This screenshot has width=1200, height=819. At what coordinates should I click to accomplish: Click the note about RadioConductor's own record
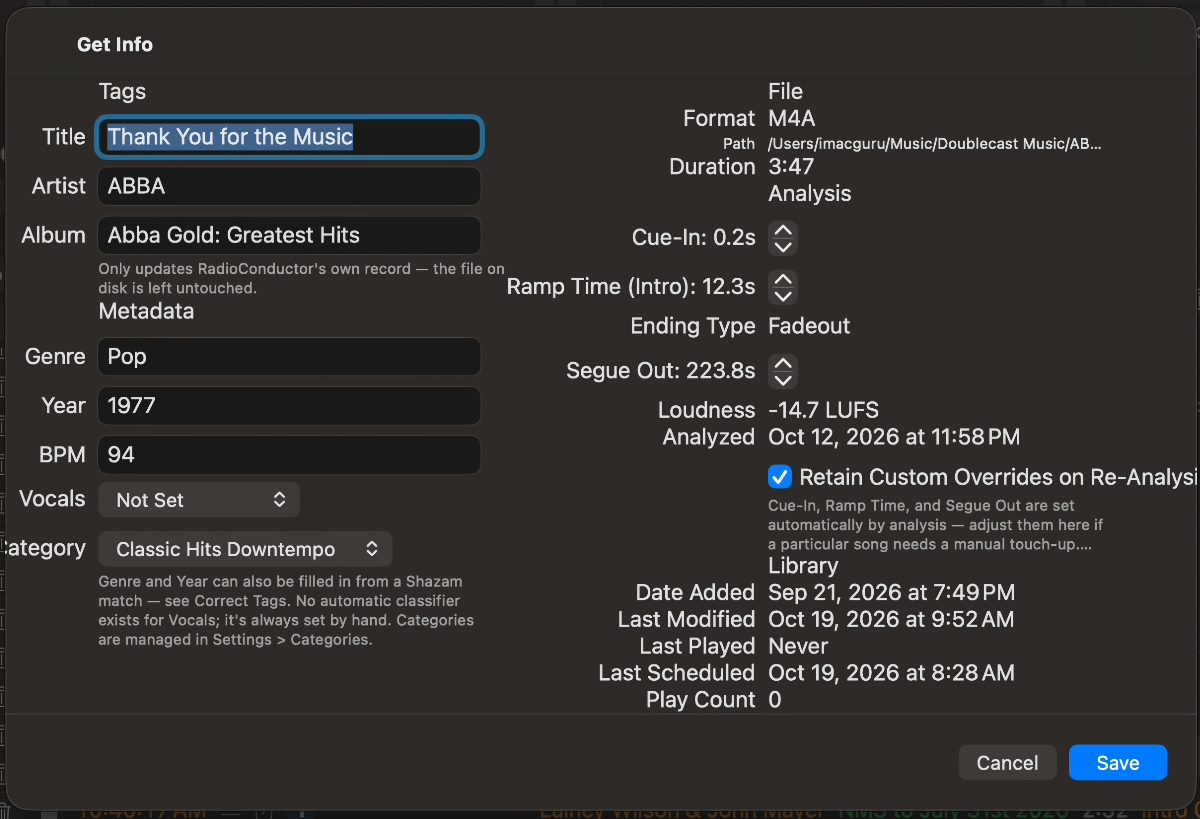click(x=302, y=278)
